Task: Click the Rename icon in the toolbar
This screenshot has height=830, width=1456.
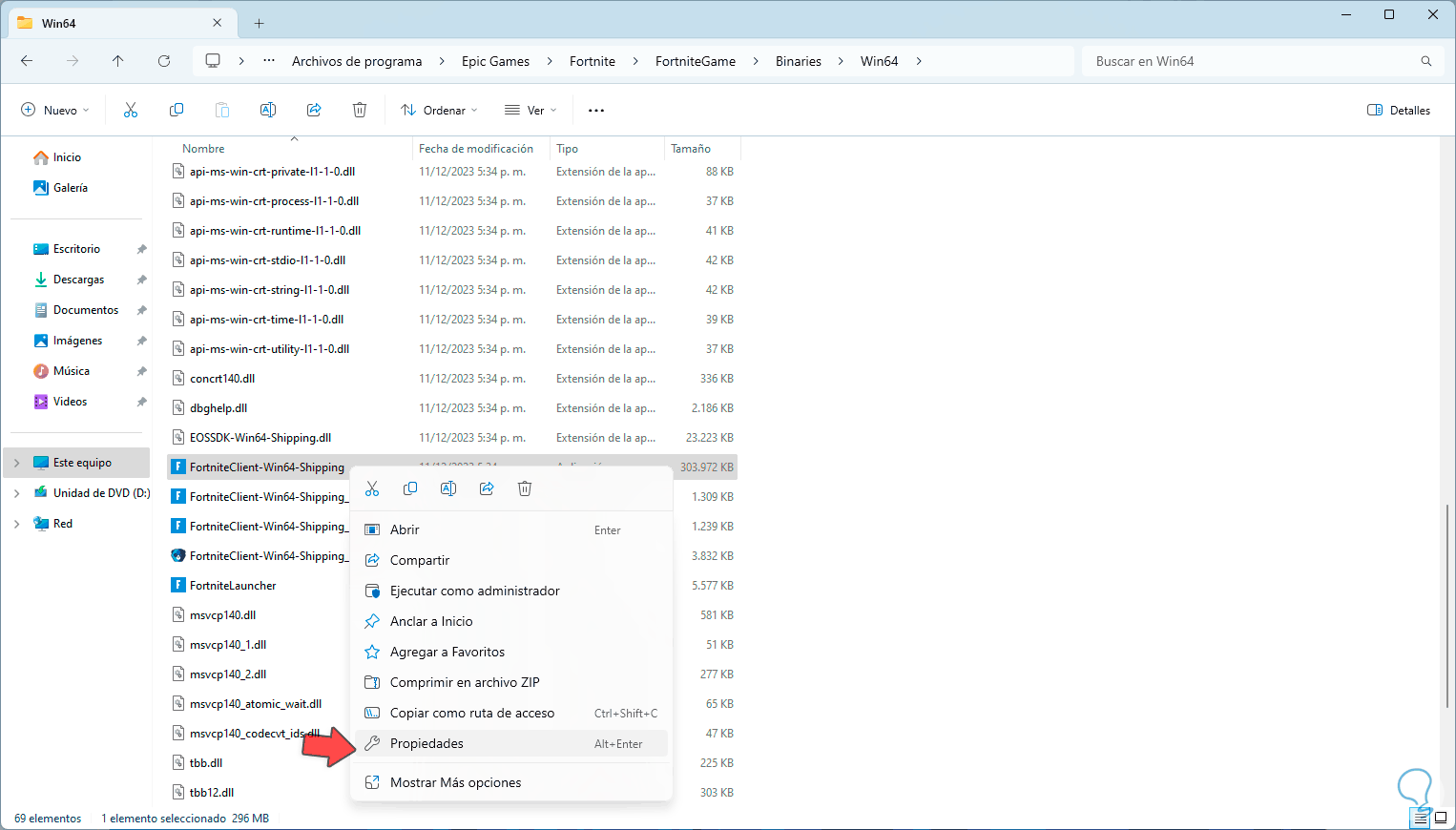Action: coord(268,111)
